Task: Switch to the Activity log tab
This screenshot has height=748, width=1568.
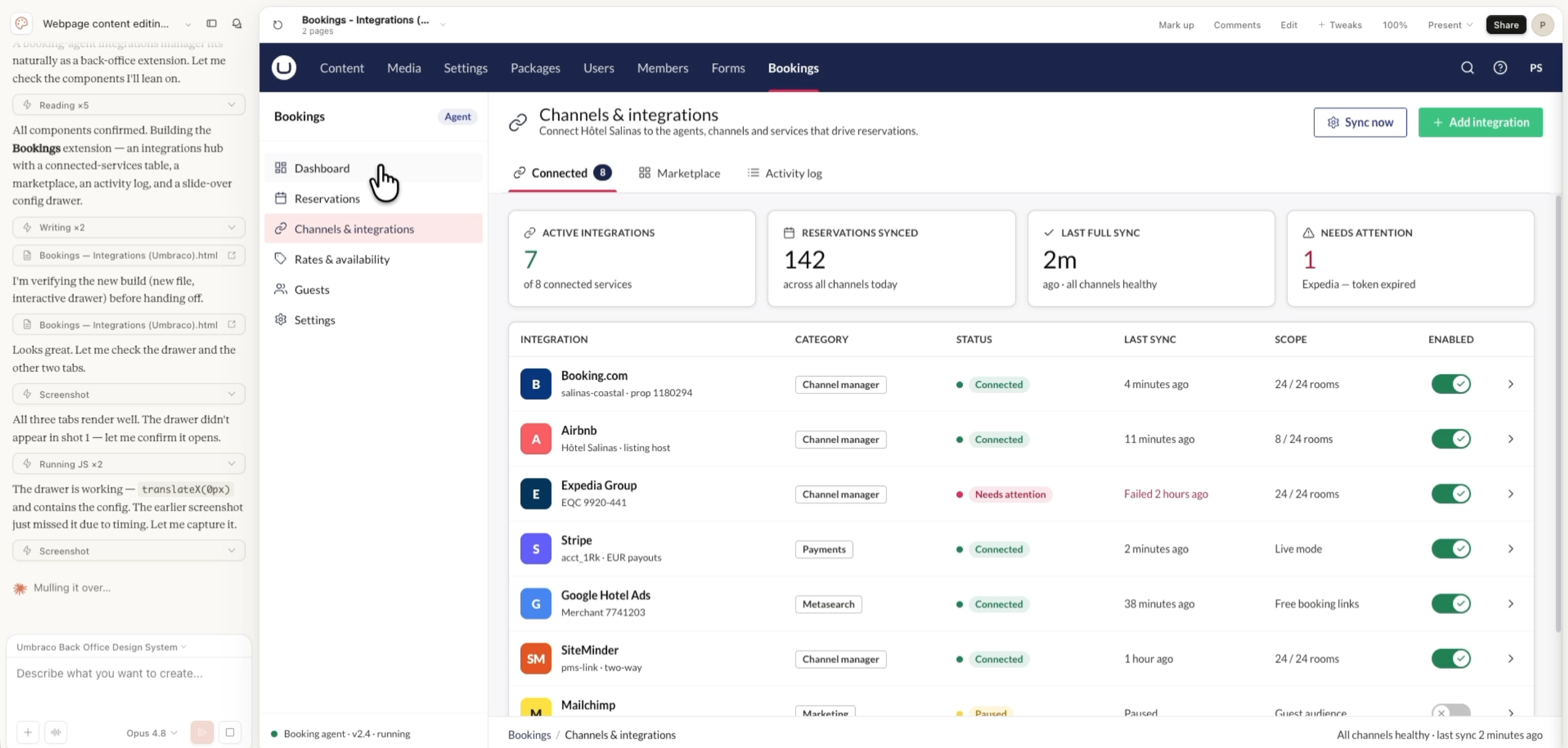Action: [784, 173]
